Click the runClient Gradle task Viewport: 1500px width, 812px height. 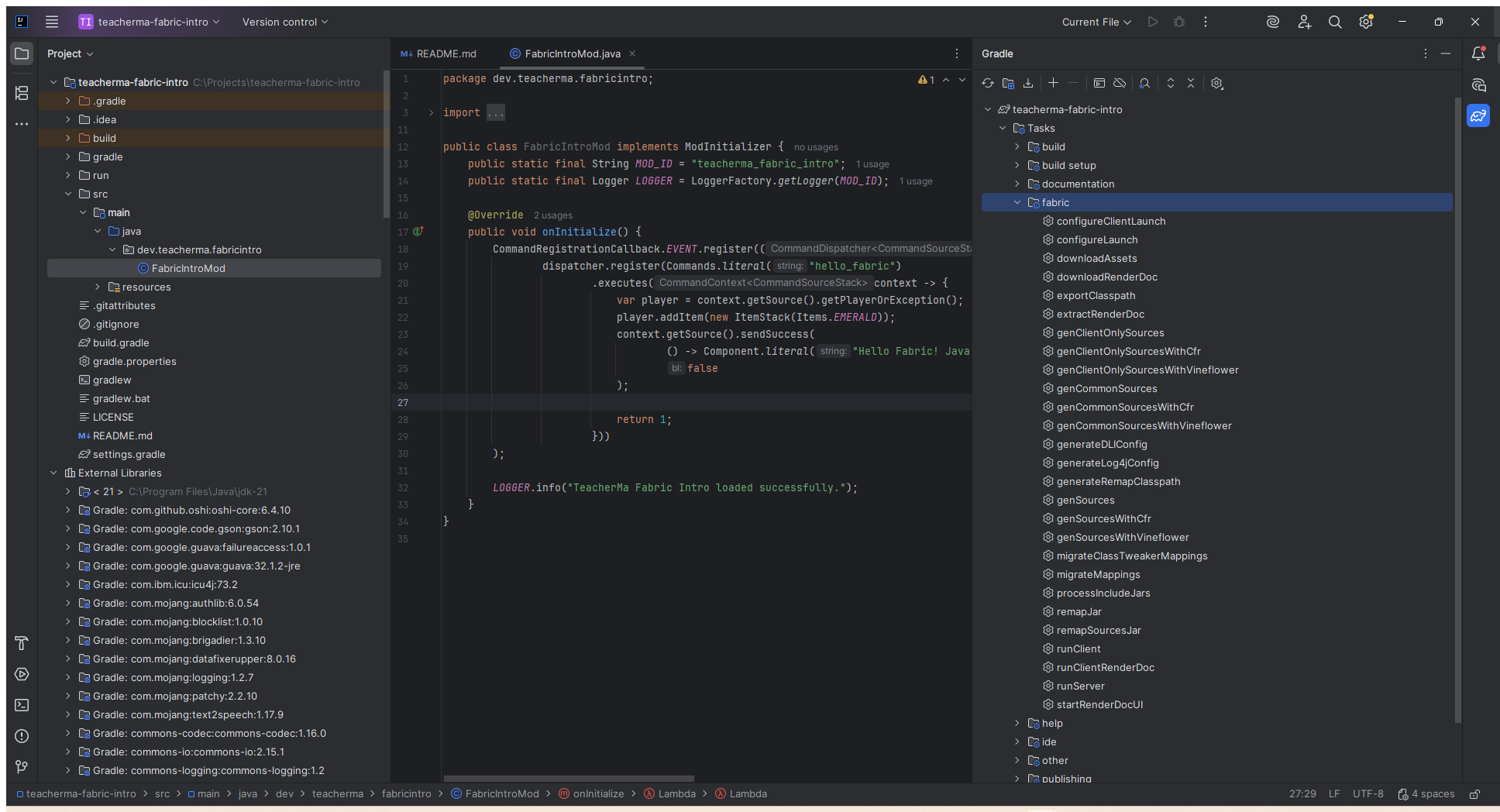(1078, 649)
